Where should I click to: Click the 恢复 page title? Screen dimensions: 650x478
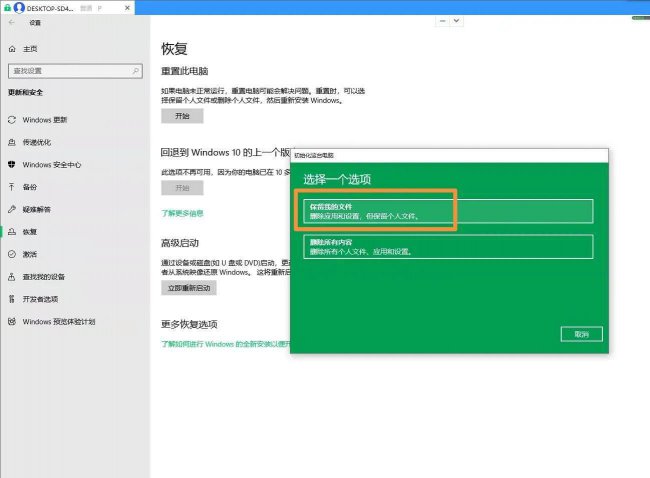175,49
